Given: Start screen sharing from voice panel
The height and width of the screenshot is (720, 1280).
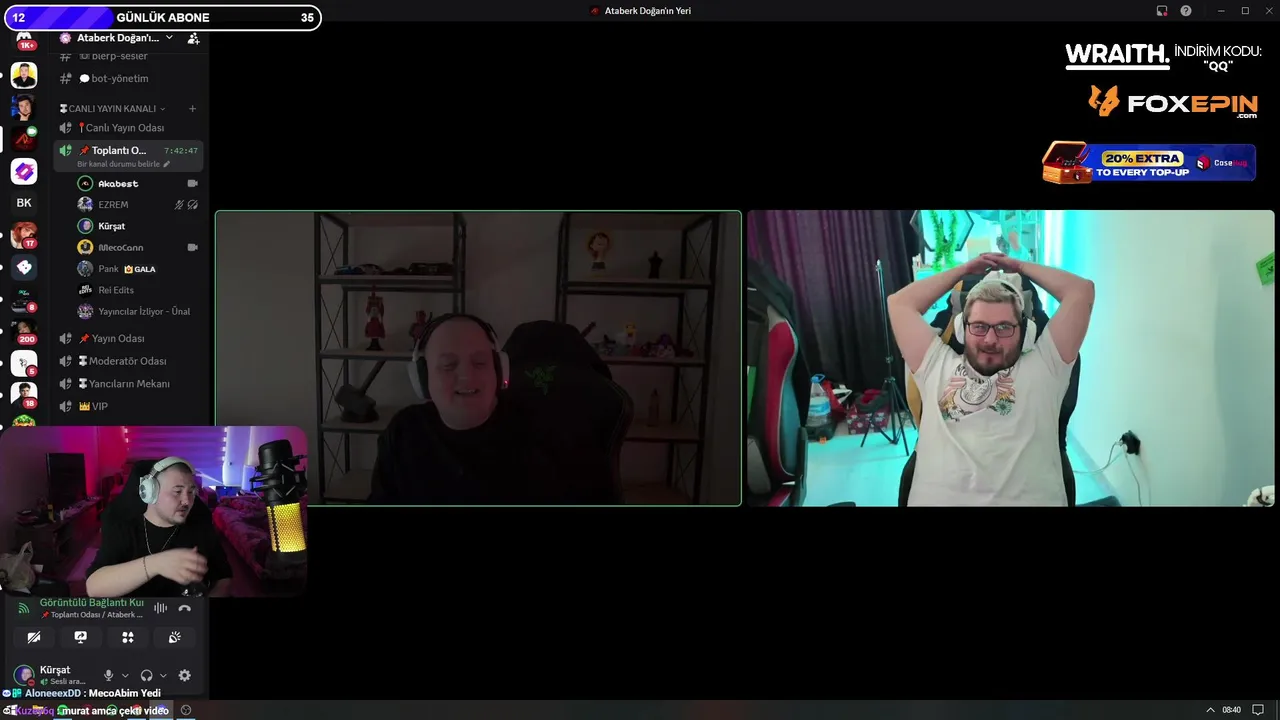Looking at the screenshot, I should click(81, 637).
